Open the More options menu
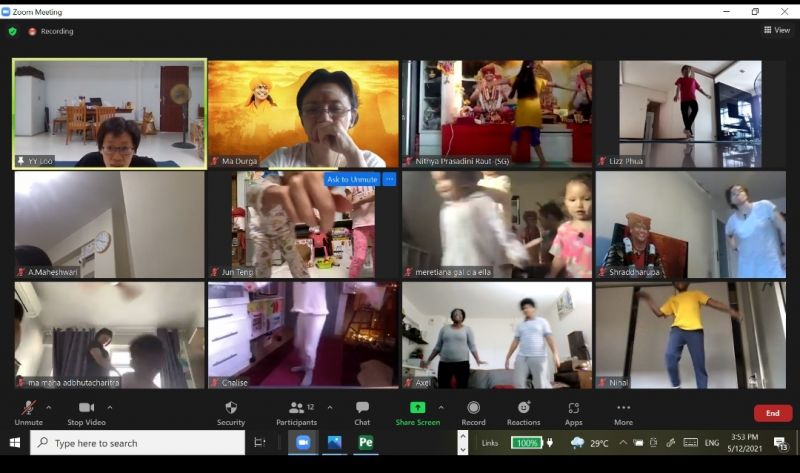The height and width of the screenshot is (473, 800). tap(623, 408)
